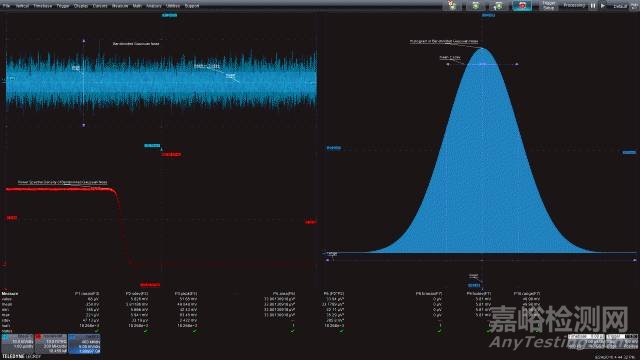640x360 pixels.
Task: Click the highlighted red toolbar icon
Action: click(x=522, y=6)
